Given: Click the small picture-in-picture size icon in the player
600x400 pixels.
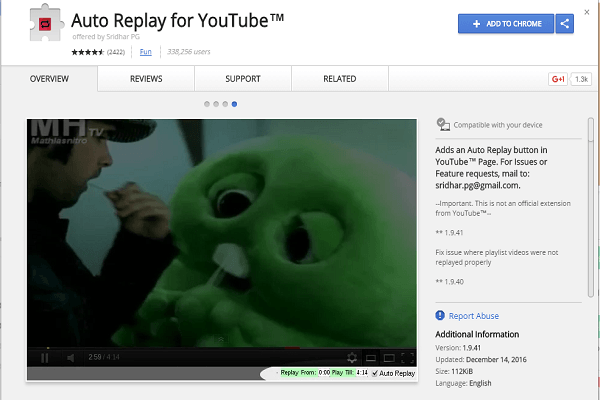Looking at the screenshot, I should coord(371,359).
